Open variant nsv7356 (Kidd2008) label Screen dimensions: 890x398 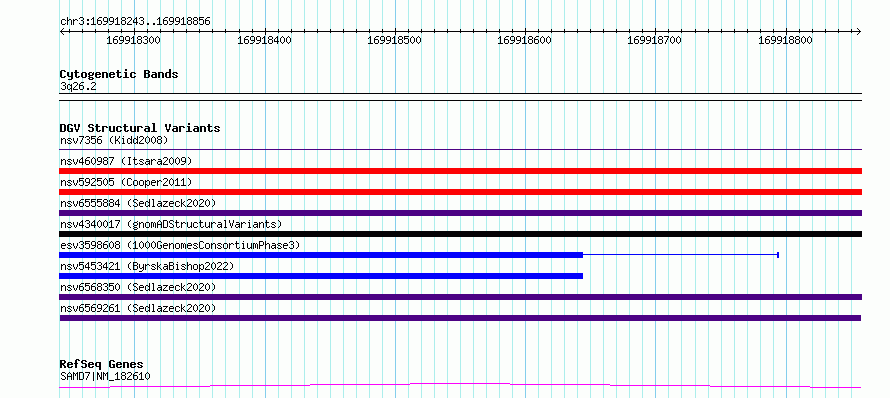[x=114, y=140]
